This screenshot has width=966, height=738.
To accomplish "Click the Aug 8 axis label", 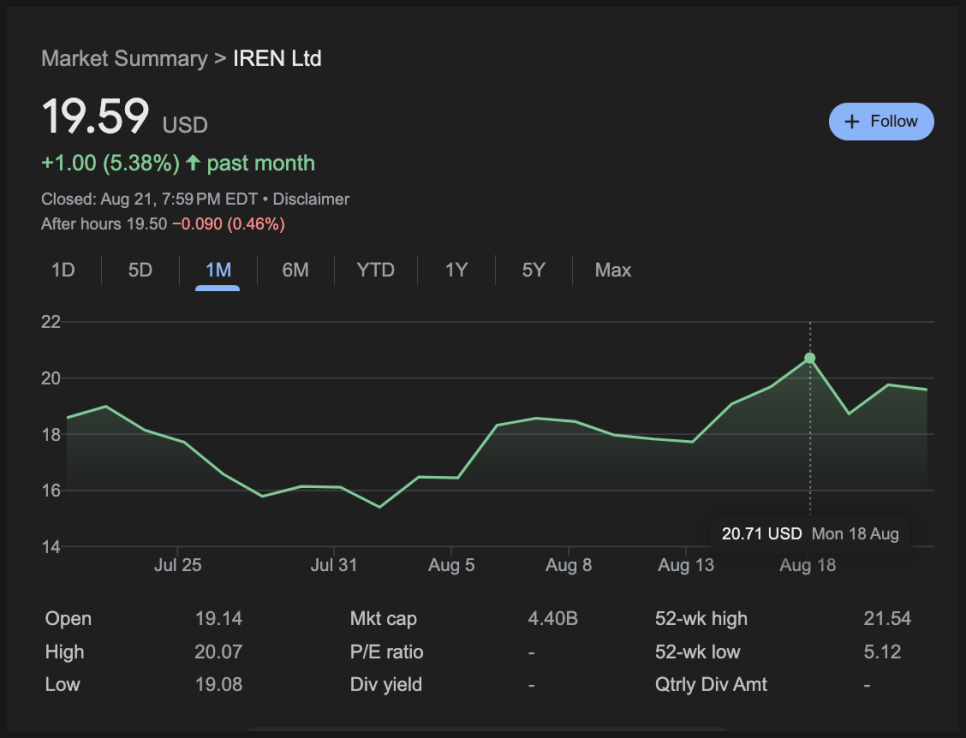I will (x=569, y=565).
